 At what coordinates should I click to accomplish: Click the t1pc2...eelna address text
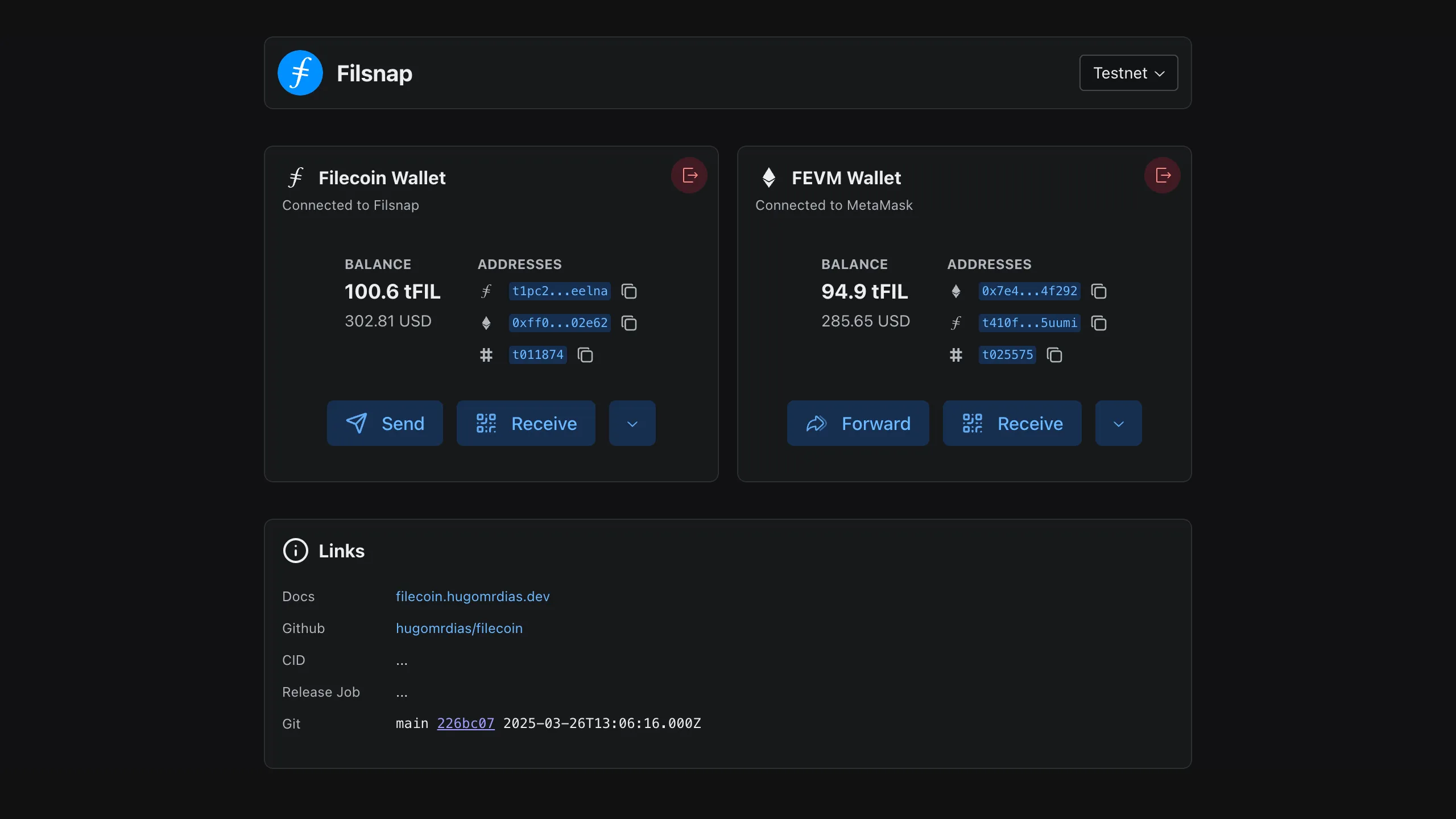[560, 291]
